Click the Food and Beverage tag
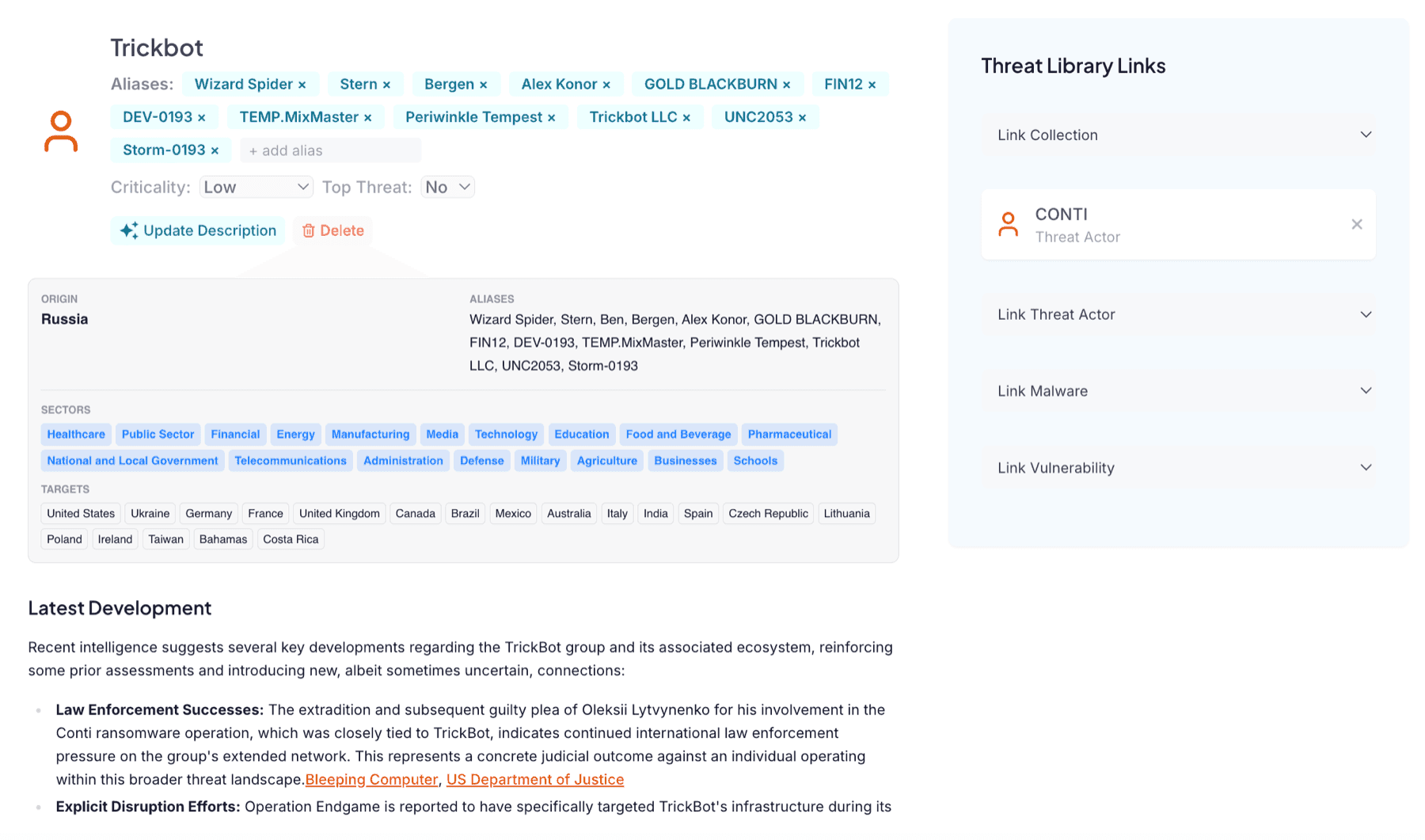Image resolution: width=1425 pixels, height=840 pixels. click(x=678, y=435)
